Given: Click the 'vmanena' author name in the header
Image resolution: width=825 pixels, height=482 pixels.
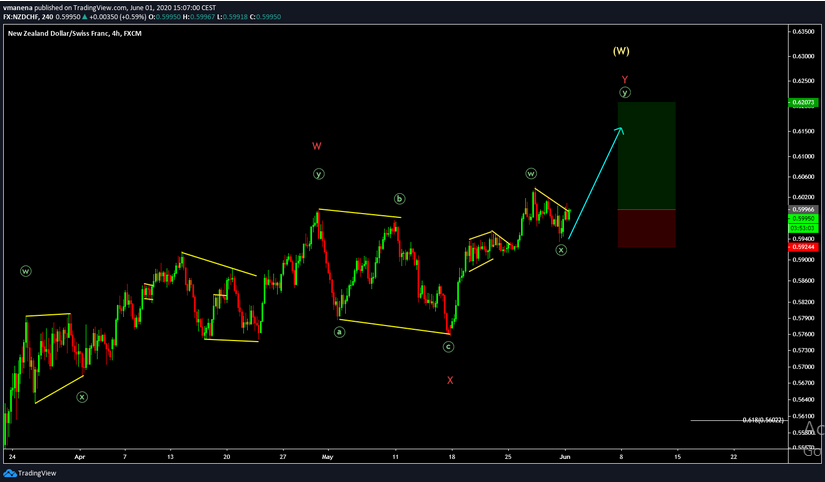Looking at the screenshot, I should 18,8.
